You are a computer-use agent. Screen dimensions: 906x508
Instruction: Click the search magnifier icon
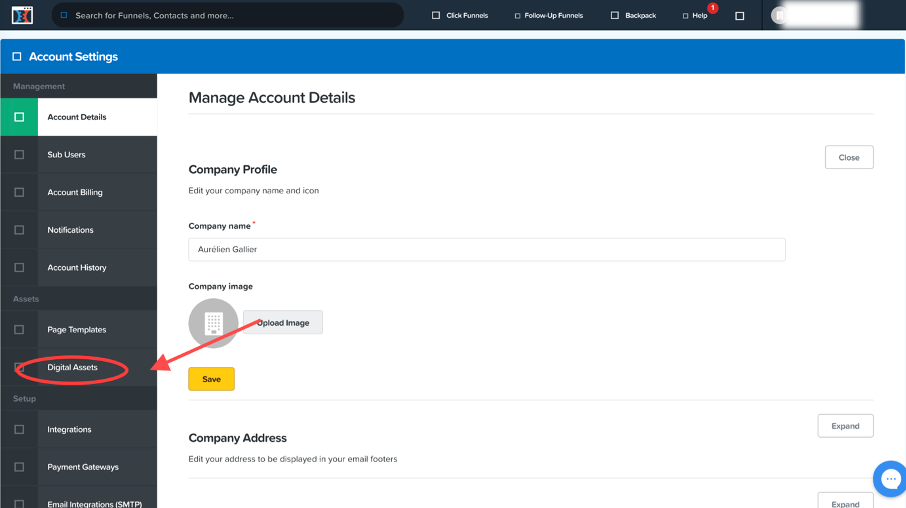point(64,15)
